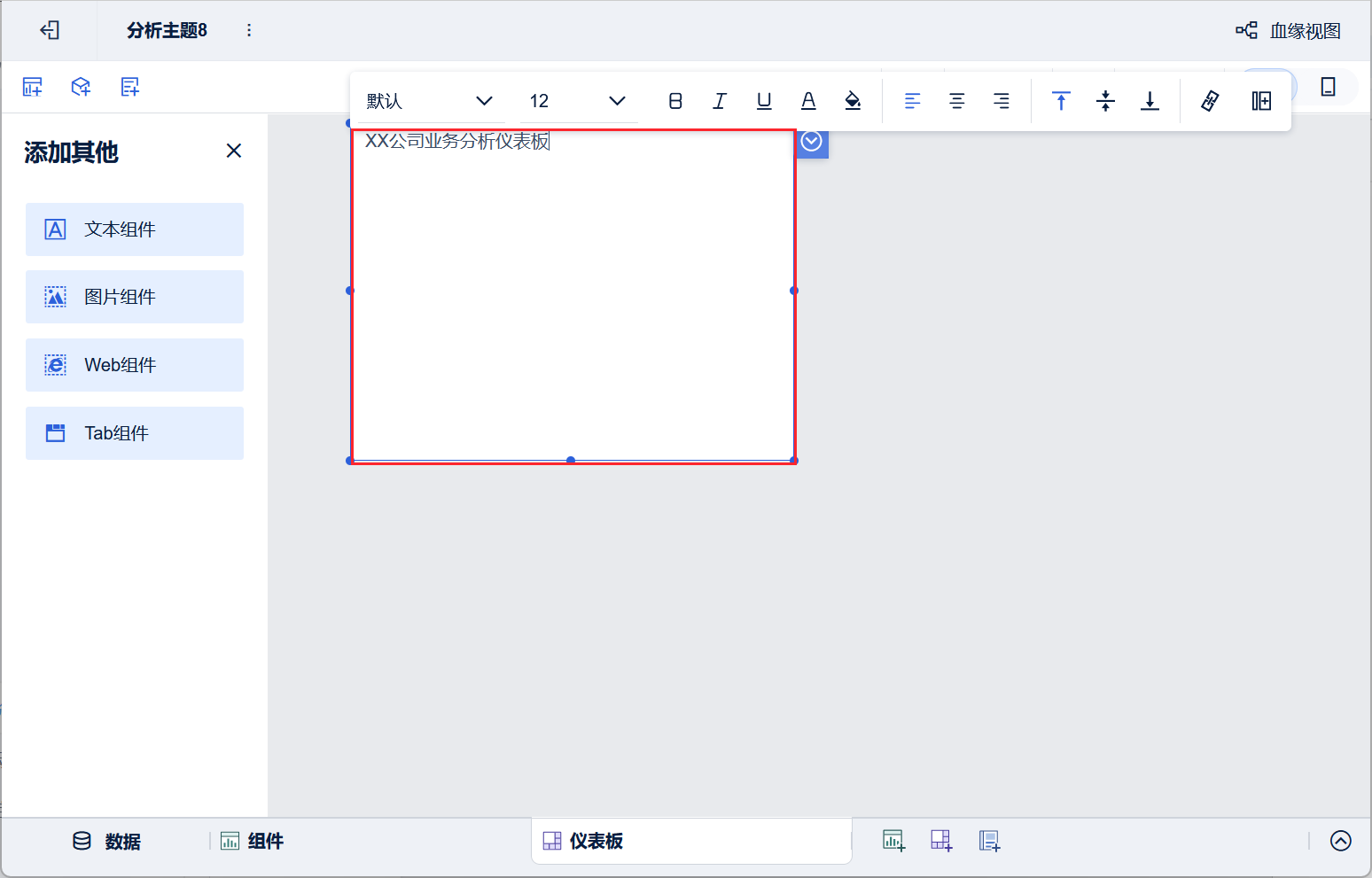Open the 血缘视图 lineage view
The height and width of the screenshot is (878, 1372).
tap(1288, 31)
